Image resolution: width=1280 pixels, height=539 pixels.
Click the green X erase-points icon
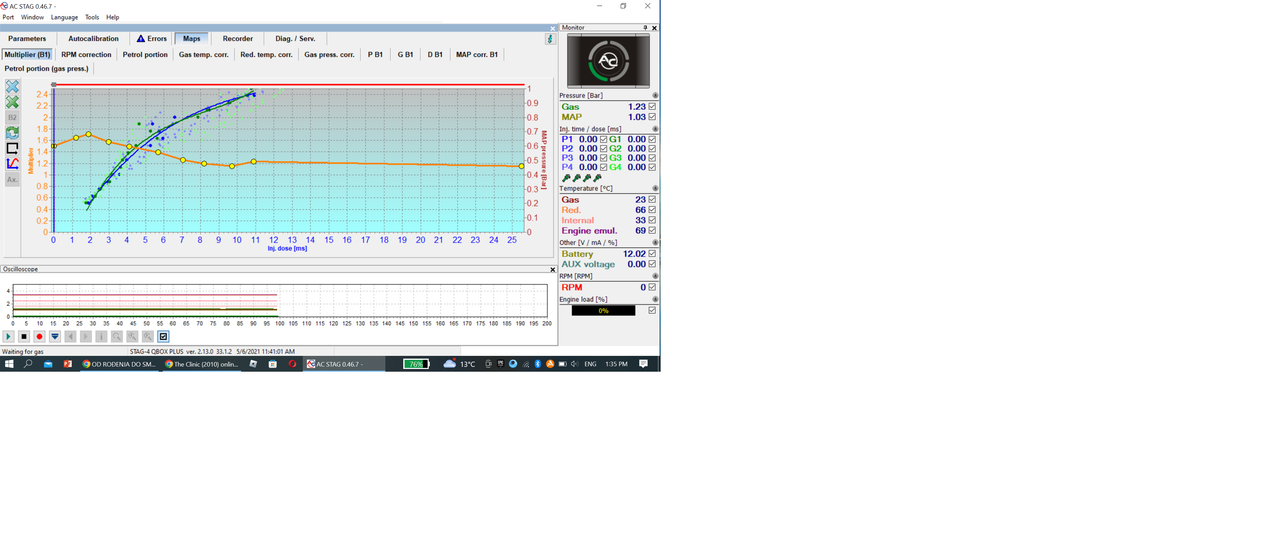point(12,102)
